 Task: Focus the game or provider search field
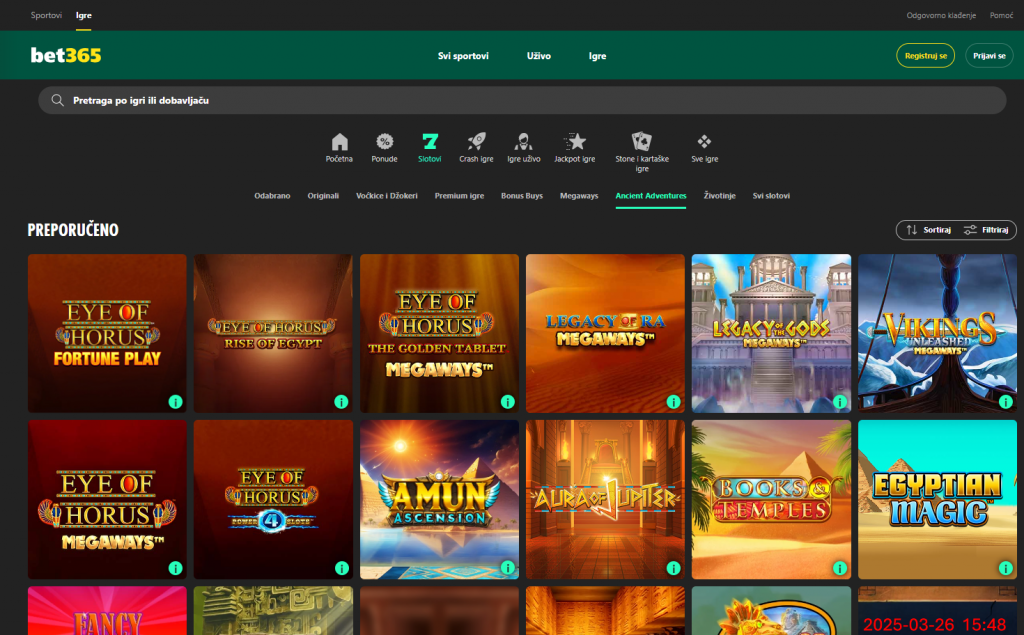522,100
